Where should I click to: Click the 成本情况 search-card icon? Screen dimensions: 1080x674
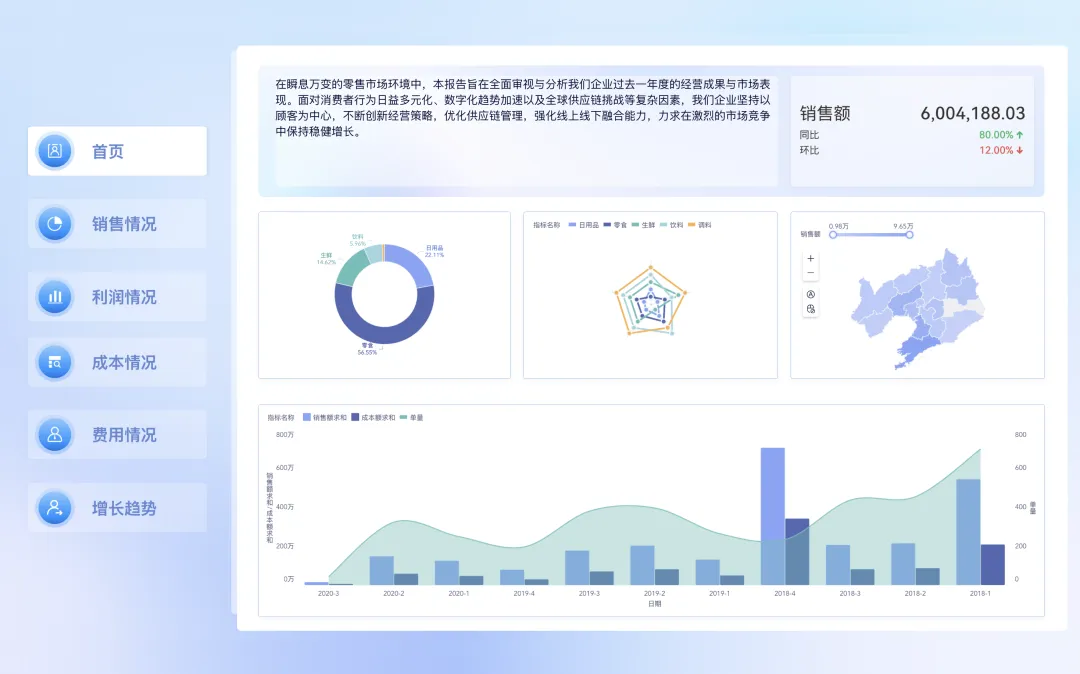click(x=54, y=362)
